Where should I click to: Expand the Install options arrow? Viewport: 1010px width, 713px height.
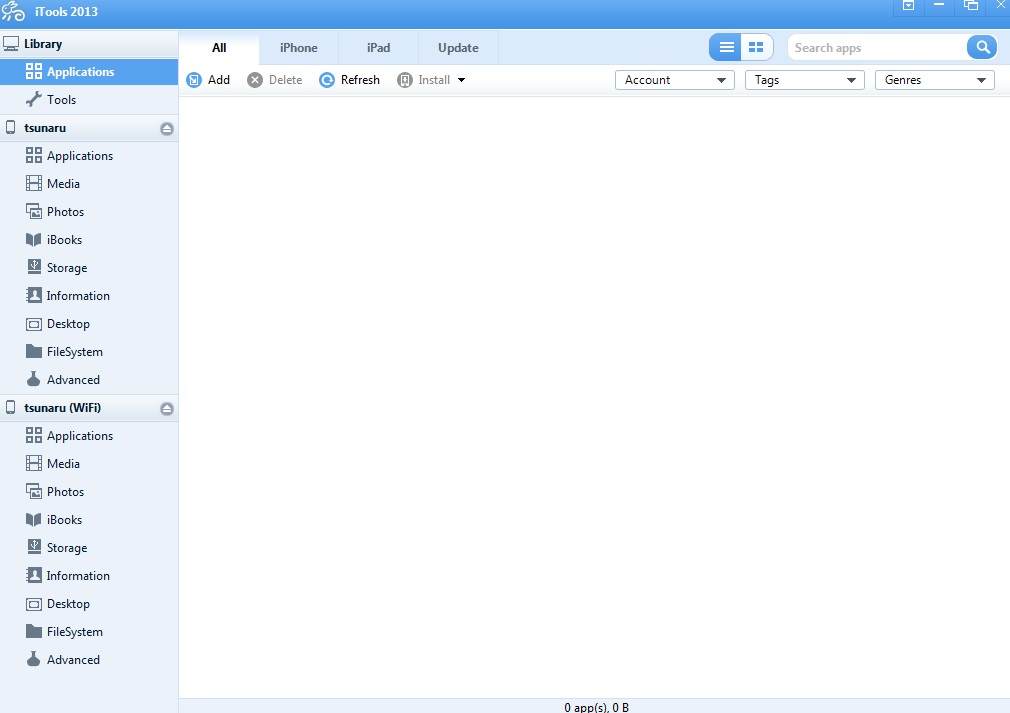click(x=461, y=80)
